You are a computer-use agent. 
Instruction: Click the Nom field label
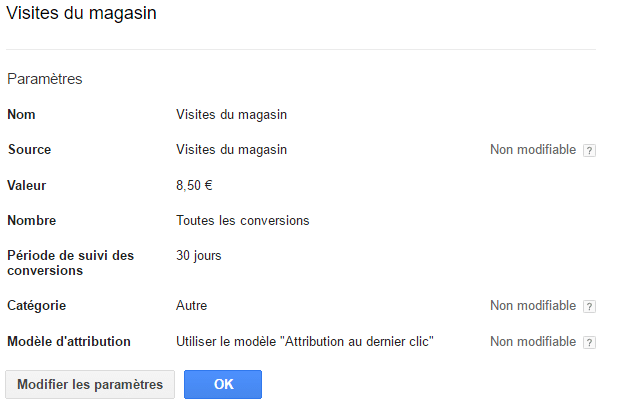coord(21,115)
